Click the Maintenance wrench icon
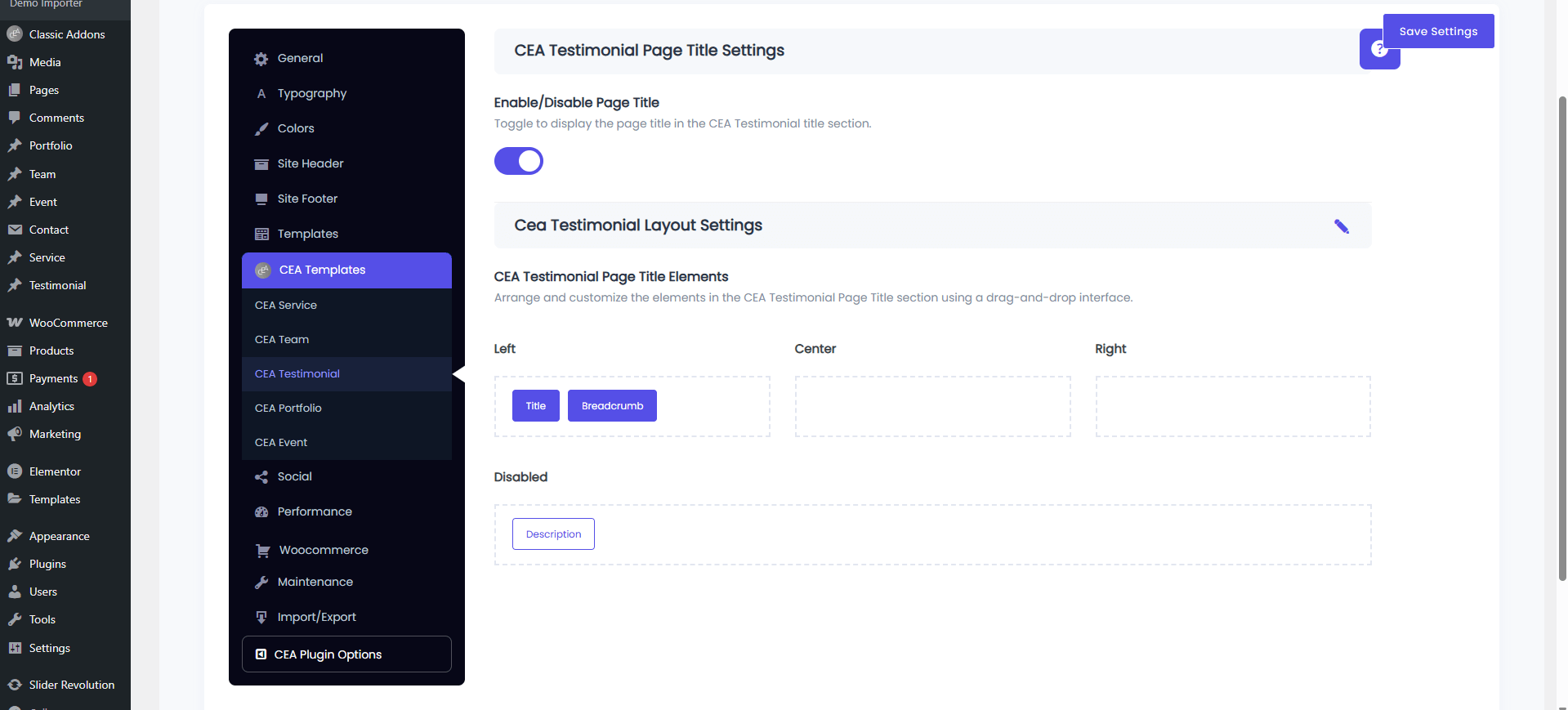The height and width of the screenshot is (710, 1568). [x=261, y=583]
